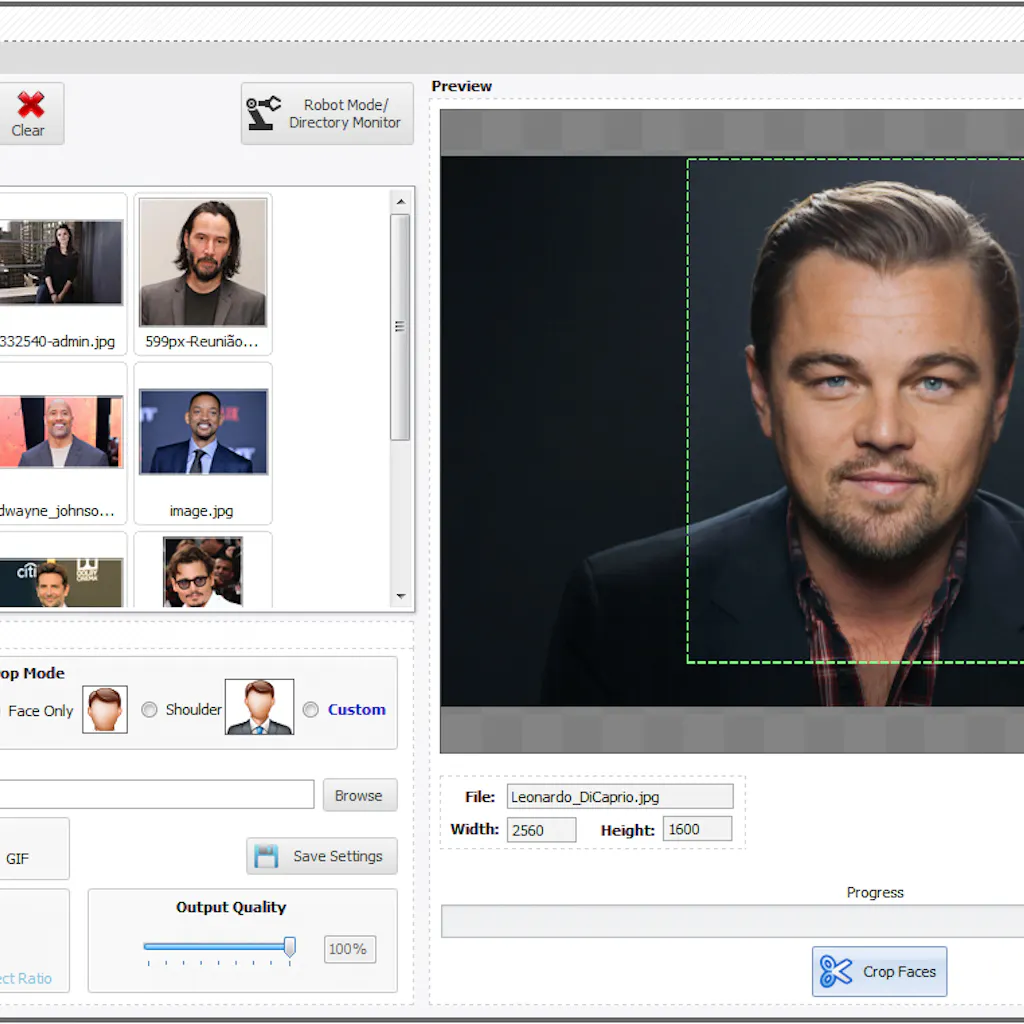Image resolution: width=1024 pixels, height=1024 pixels.
Task: Select the image.jpg thumbnail
Action: 203,432
